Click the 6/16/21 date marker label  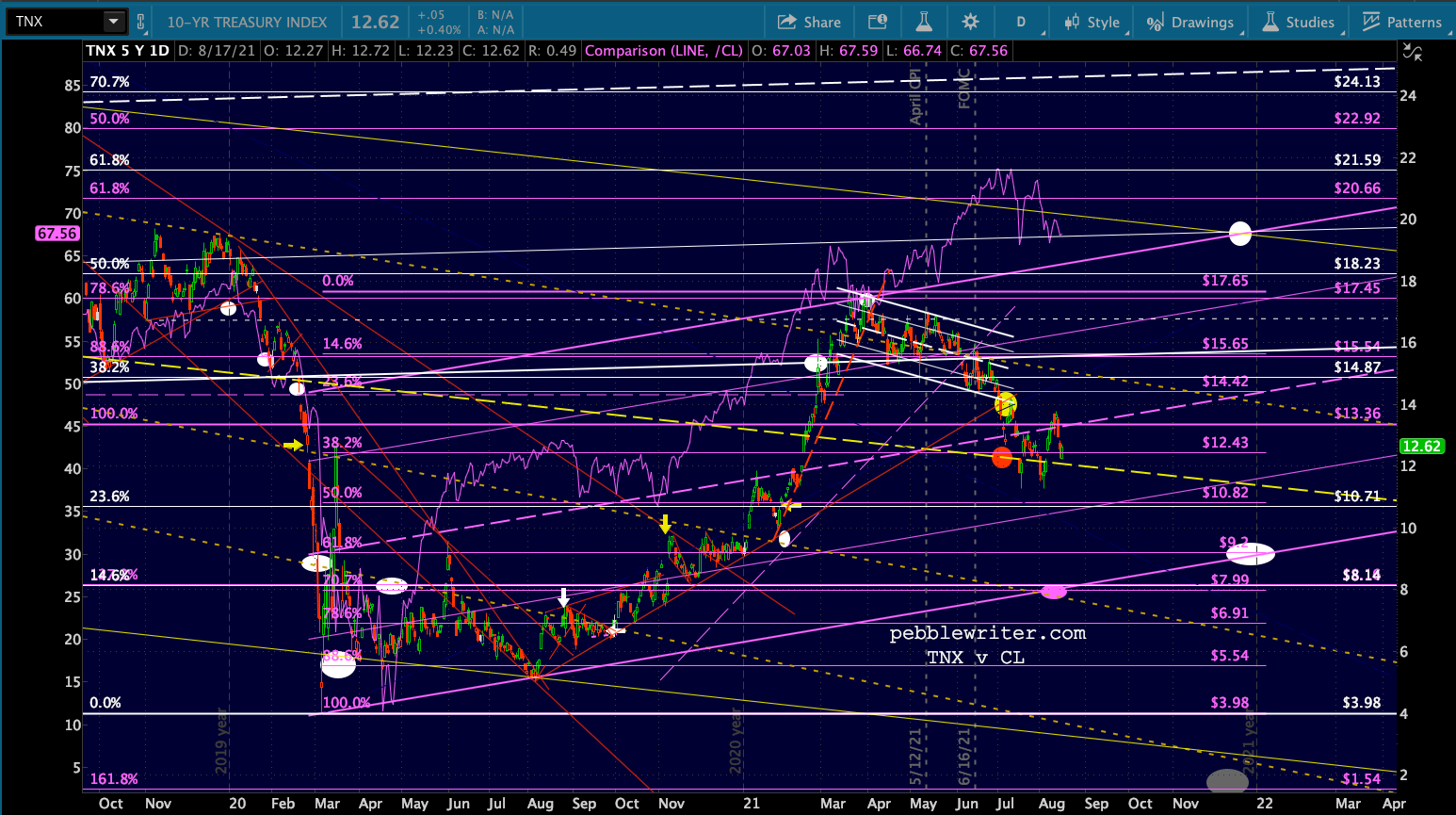(964, 756)
